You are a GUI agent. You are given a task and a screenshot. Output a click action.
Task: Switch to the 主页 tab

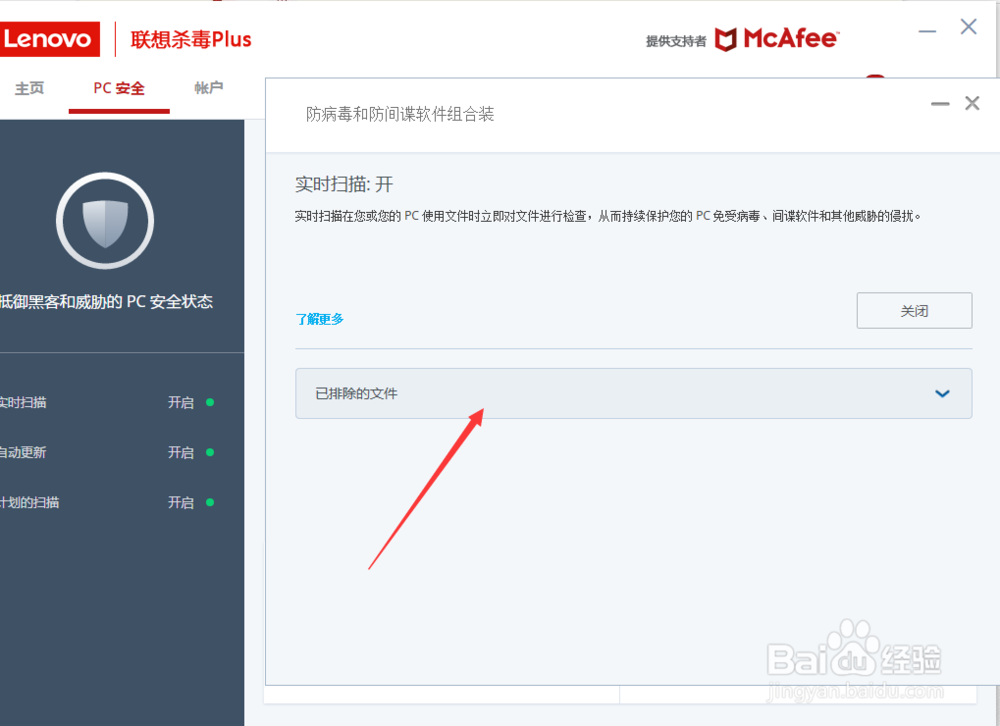(29, 88)
